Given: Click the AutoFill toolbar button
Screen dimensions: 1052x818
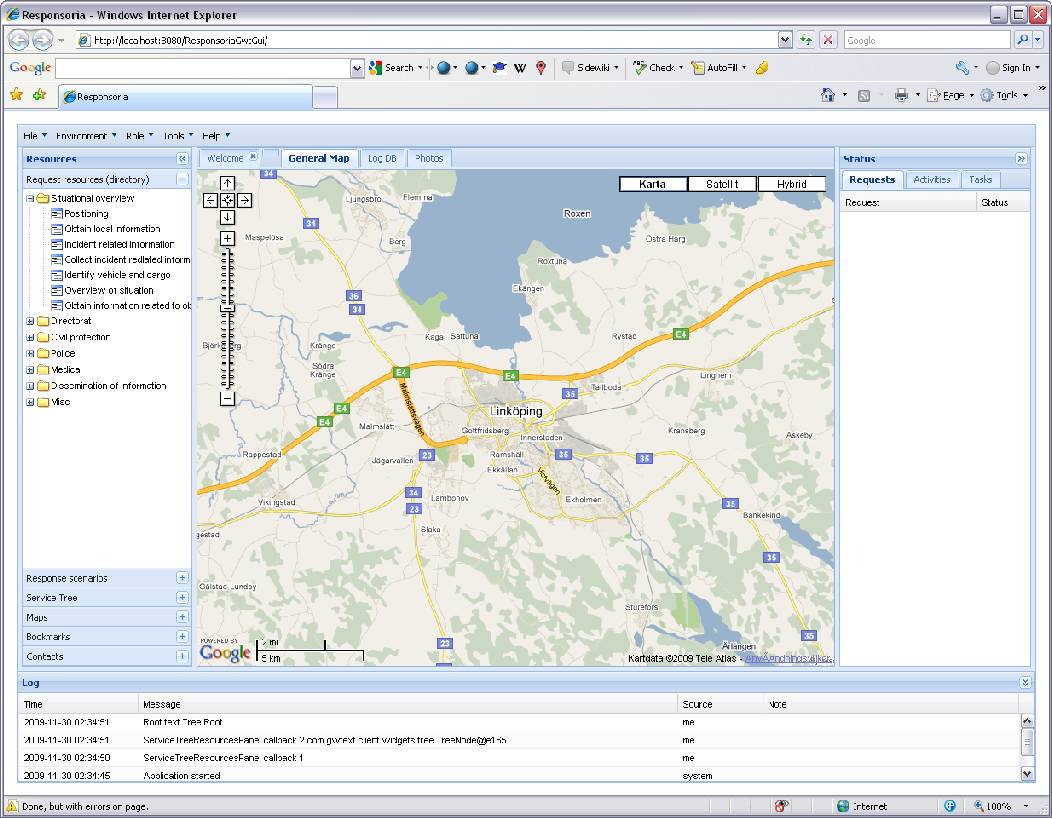Looking at the screenshot, I should click(x=719, y=68).
